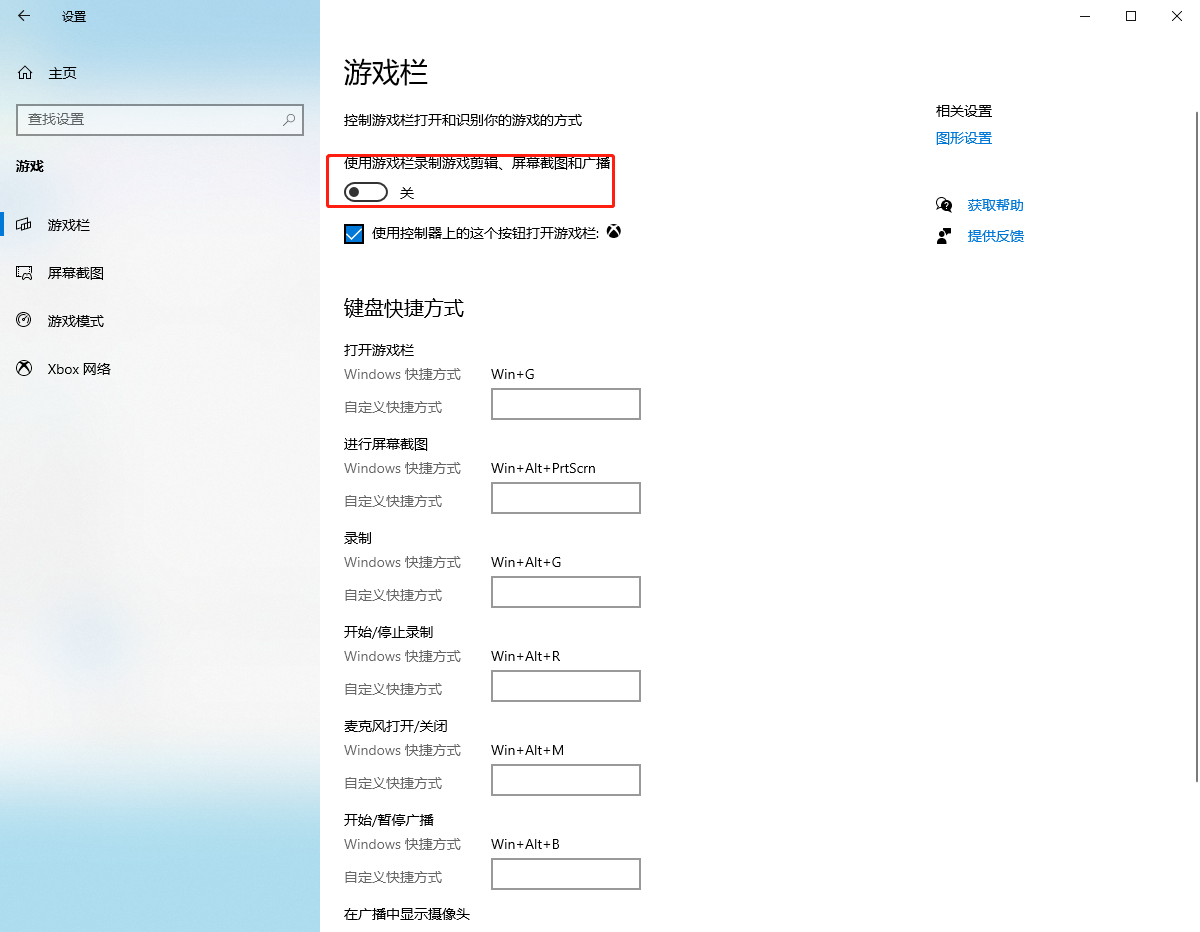Click the Xbox controller icon beside the checkbox
The width and height of the screenshot is (1200, 932).
(613, 231)
